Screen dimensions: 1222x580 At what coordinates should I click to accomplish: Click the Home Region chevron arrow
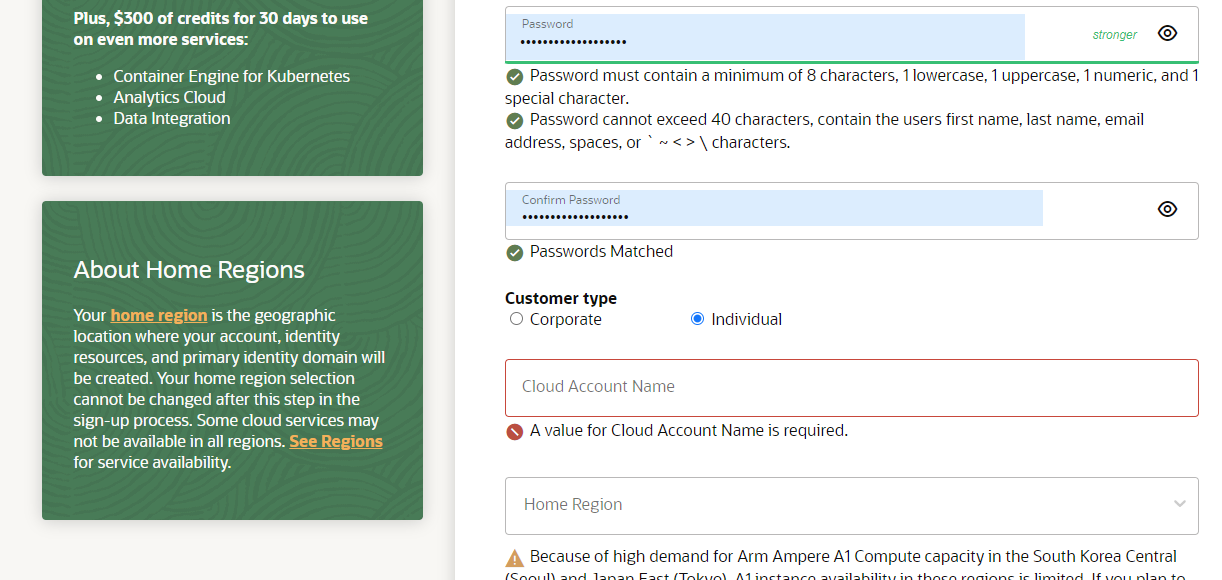click(x=1178, y=505)
